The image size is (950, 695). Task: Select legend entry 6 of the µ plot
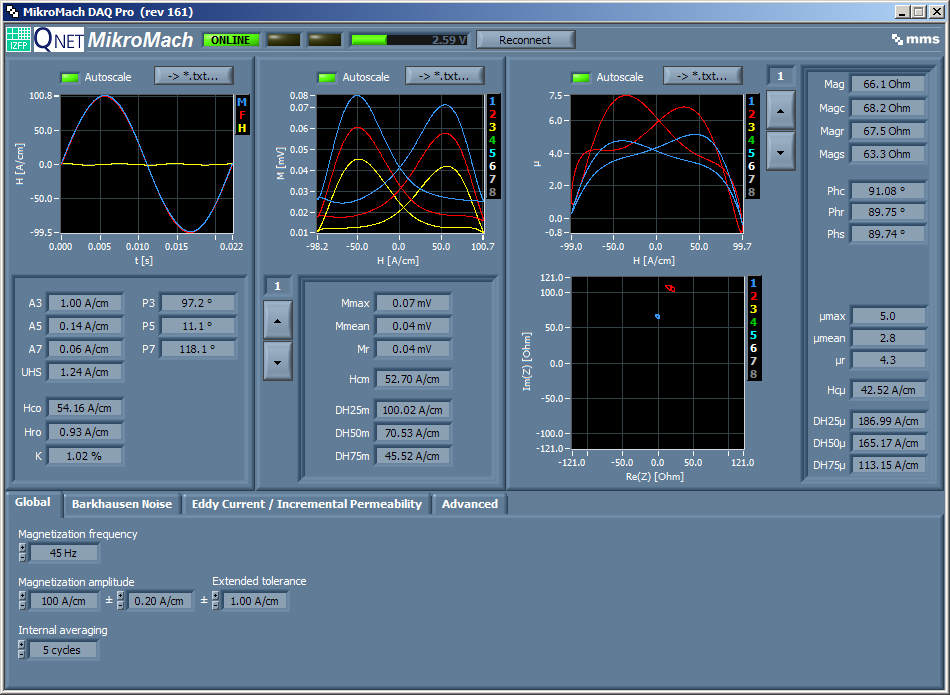click(751, 166)
